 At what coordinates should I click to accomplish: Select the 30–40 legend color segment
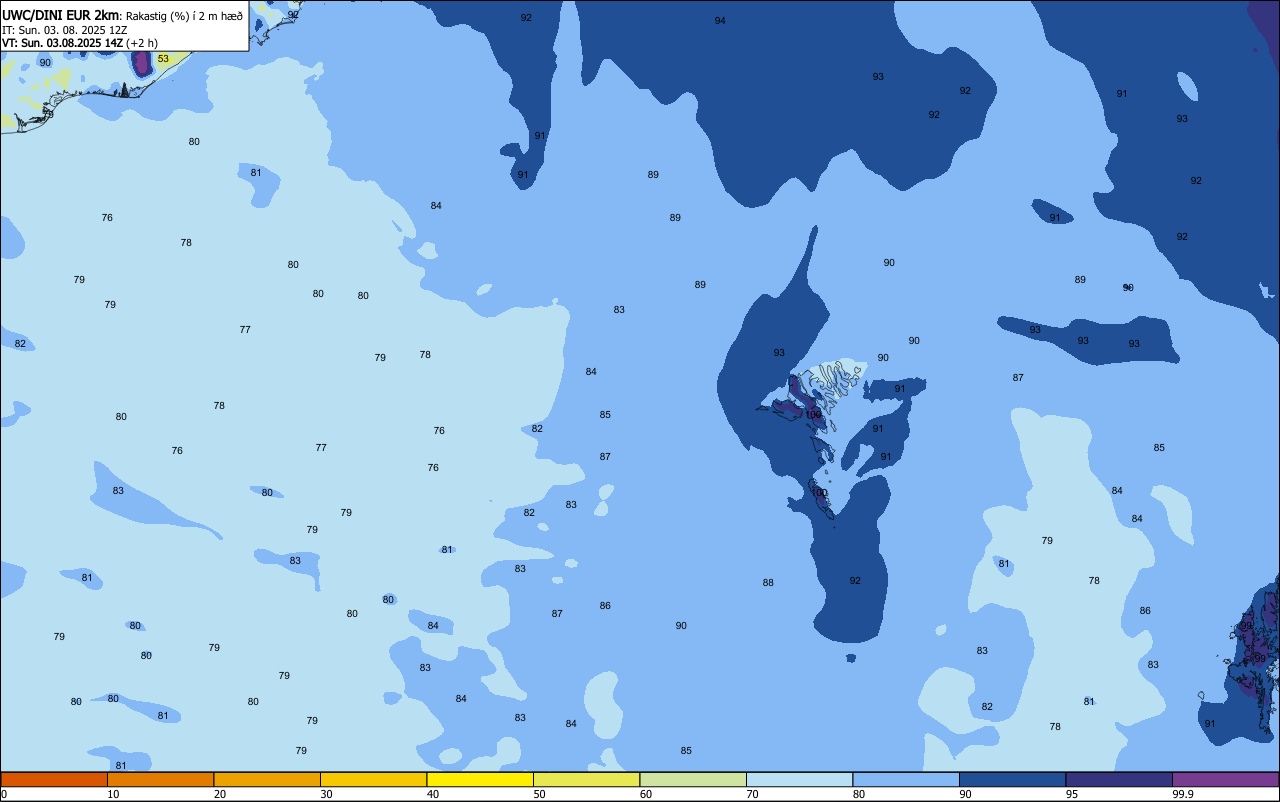373,779
